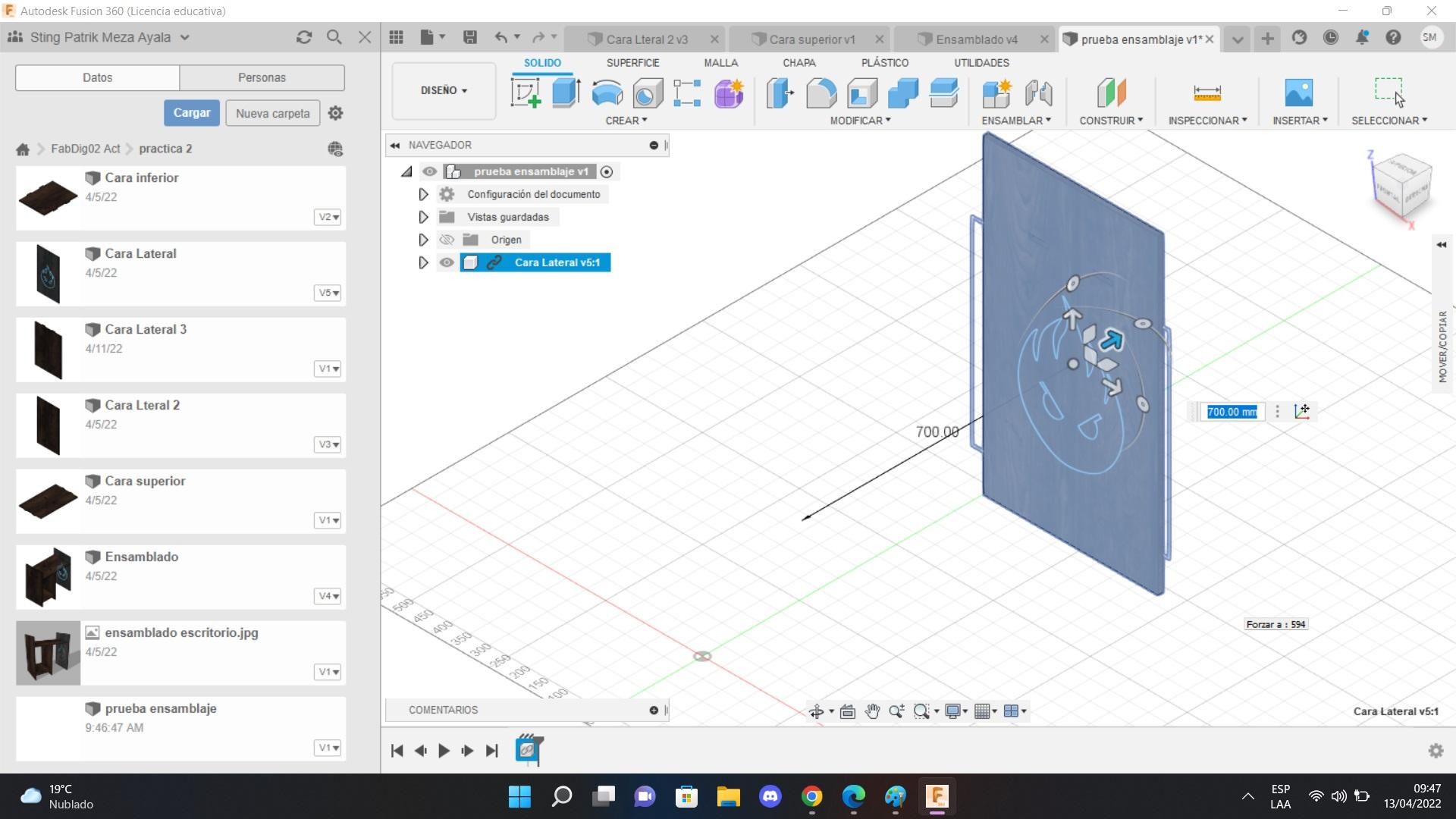The height and width of the screenshot is (819, 1456).
Task: Click the Joint icon under Ensamblar
Action: pos(1038,93)
